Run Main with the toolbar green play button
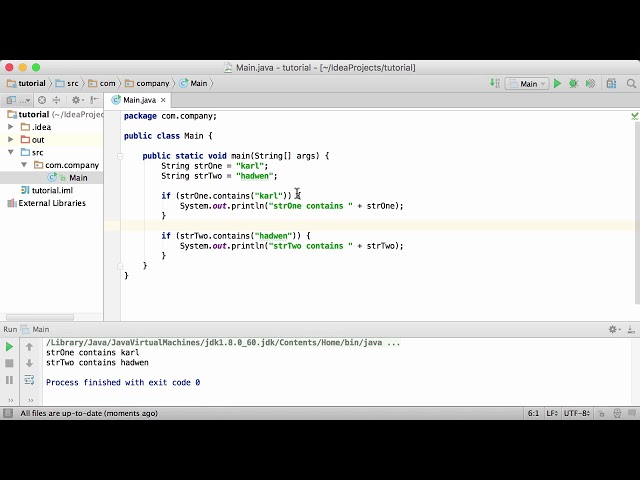This screenshot has width=640, height=480. [557, 84]
